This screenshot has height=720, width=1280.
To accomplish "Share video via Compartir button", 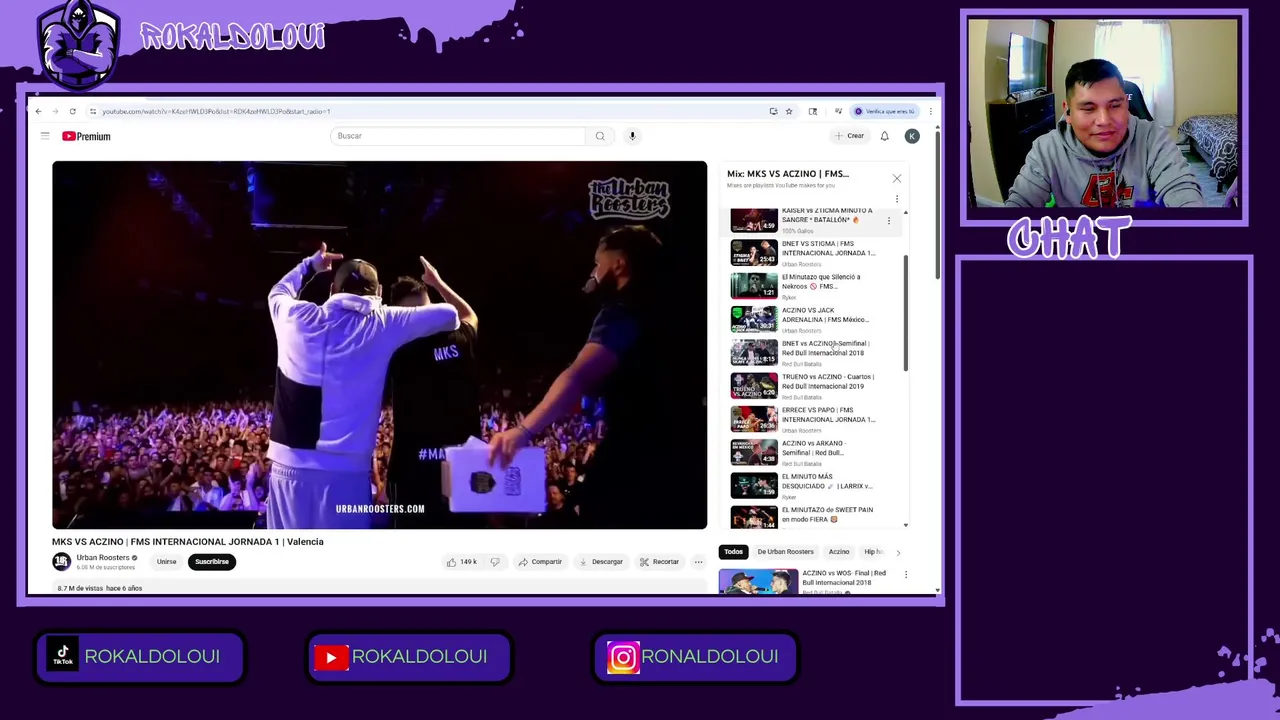I will (540, 562).
